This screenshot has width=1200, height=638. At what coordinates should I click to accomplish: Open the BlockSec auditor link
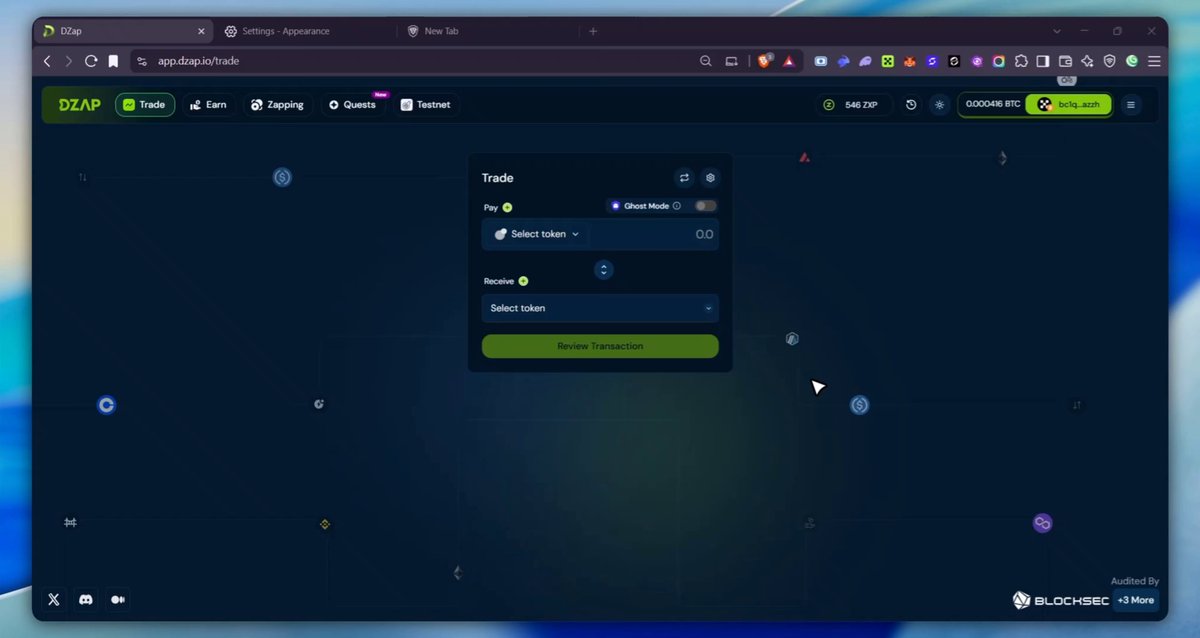1060,600
